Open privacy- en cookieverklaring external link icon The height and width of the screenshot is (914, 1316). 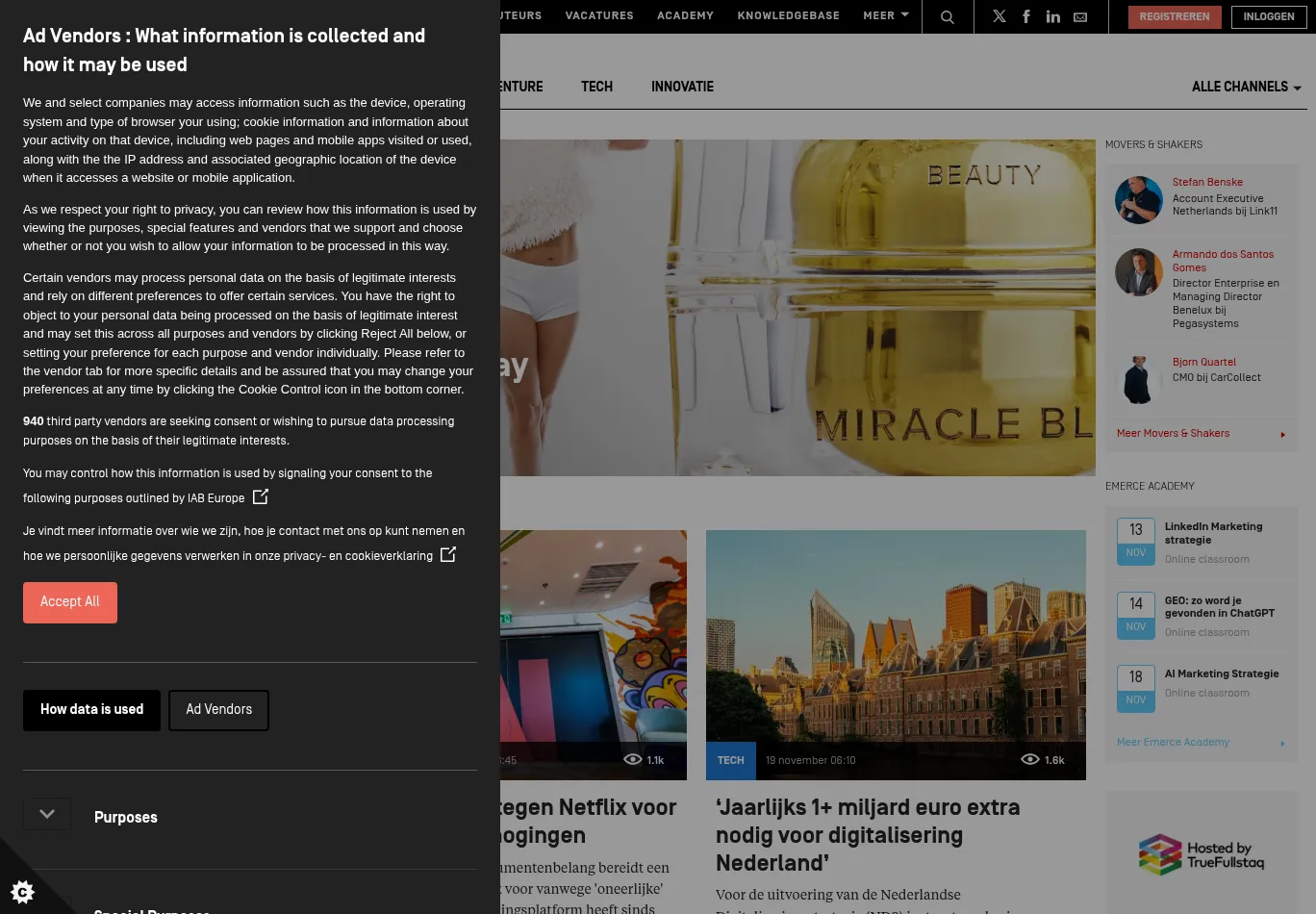coord(448,555)
